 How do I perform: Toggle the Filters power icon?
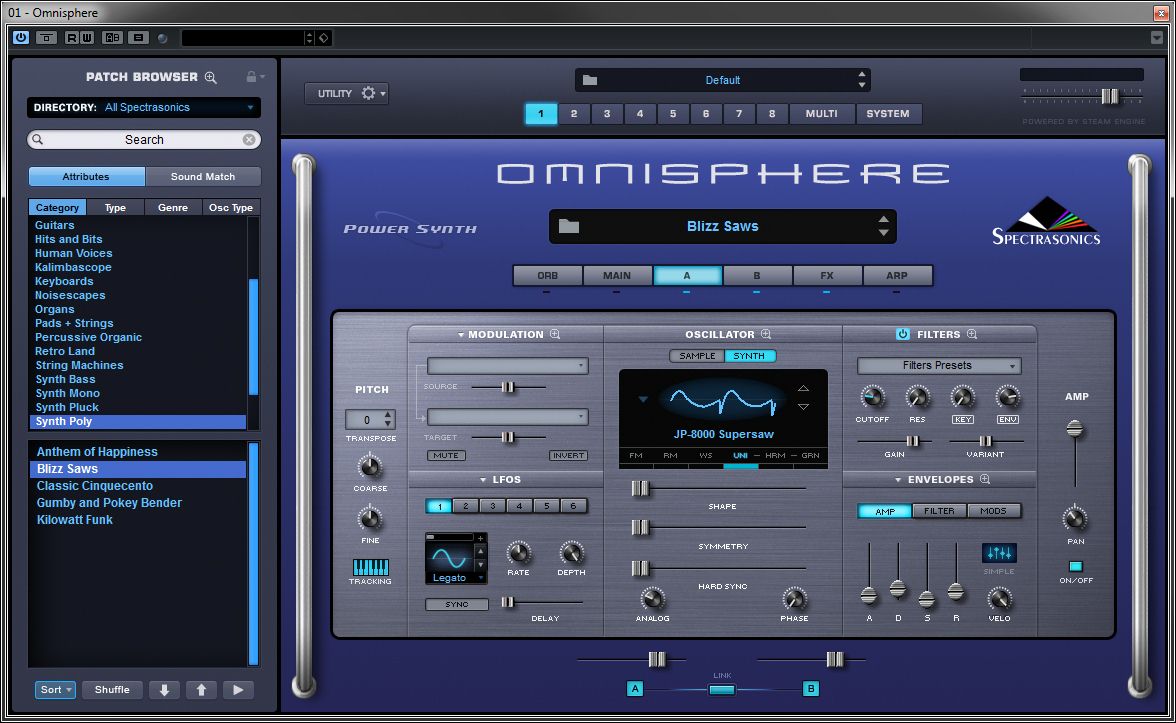pyautogui.click(x=903, y=334)
